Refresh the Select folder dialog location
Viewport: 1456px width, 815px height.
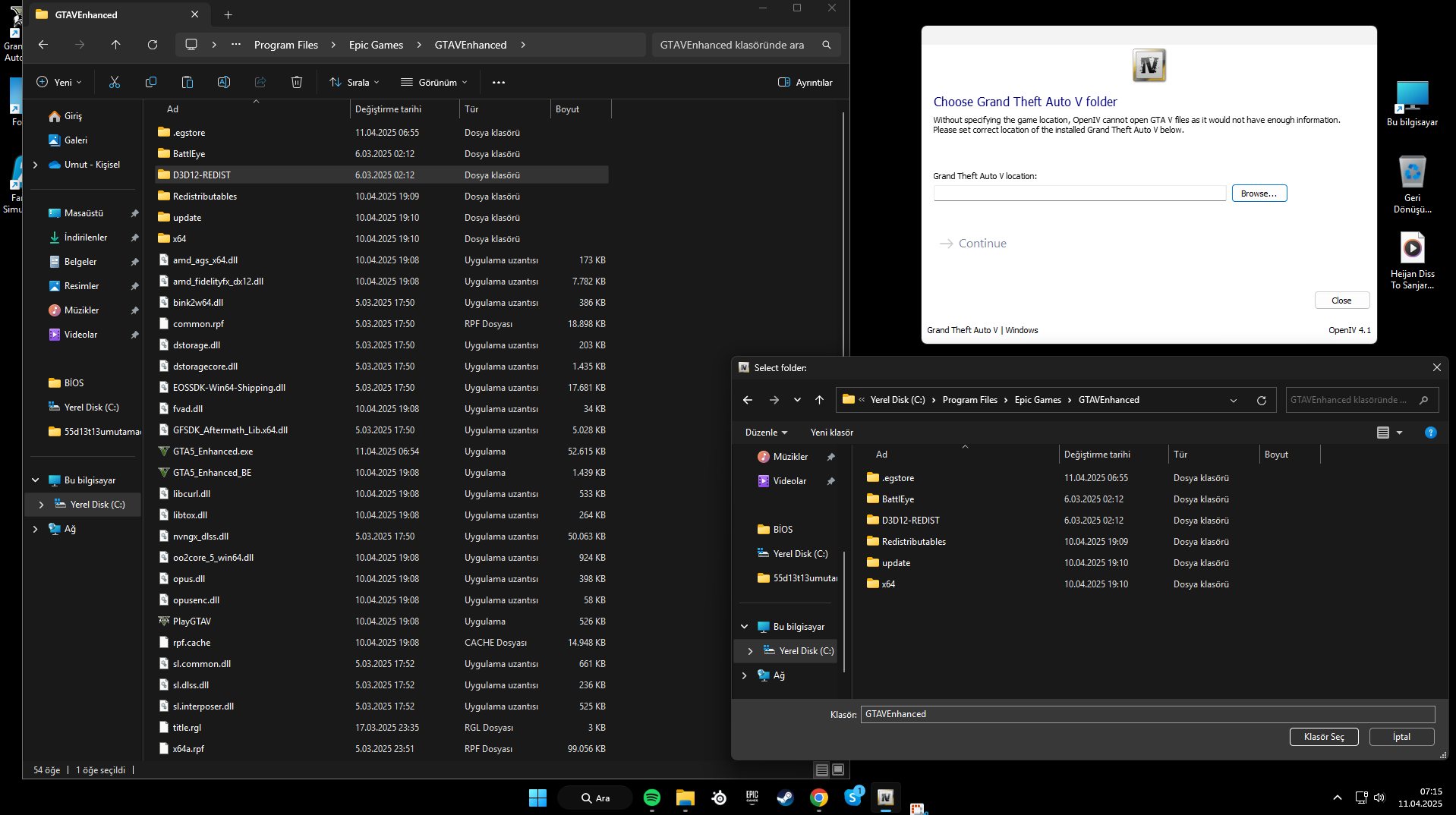point(1262,400)
